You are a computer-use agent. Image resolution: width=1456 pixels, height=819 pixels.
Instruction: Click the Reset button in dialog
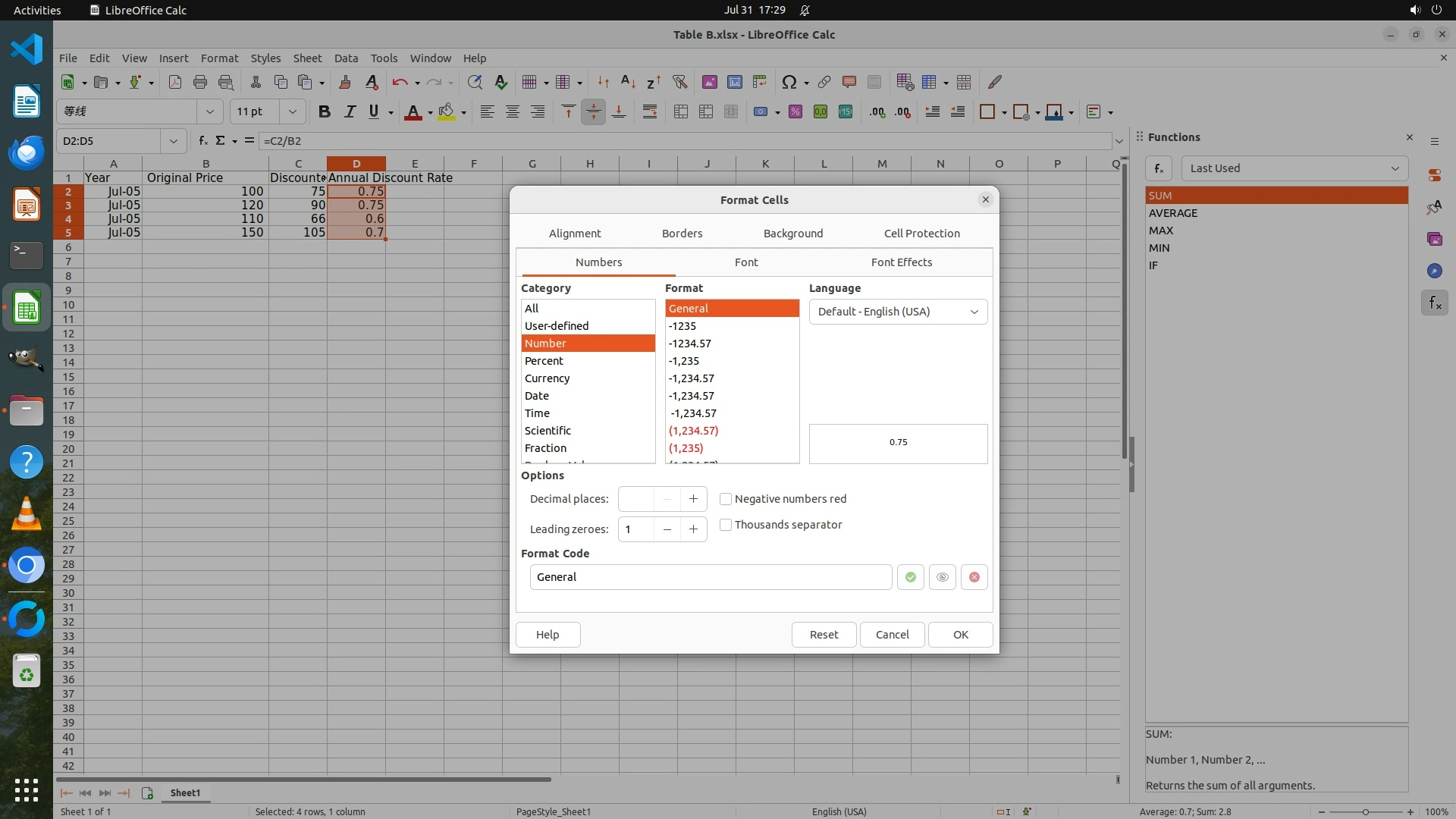tap(824, 635)
